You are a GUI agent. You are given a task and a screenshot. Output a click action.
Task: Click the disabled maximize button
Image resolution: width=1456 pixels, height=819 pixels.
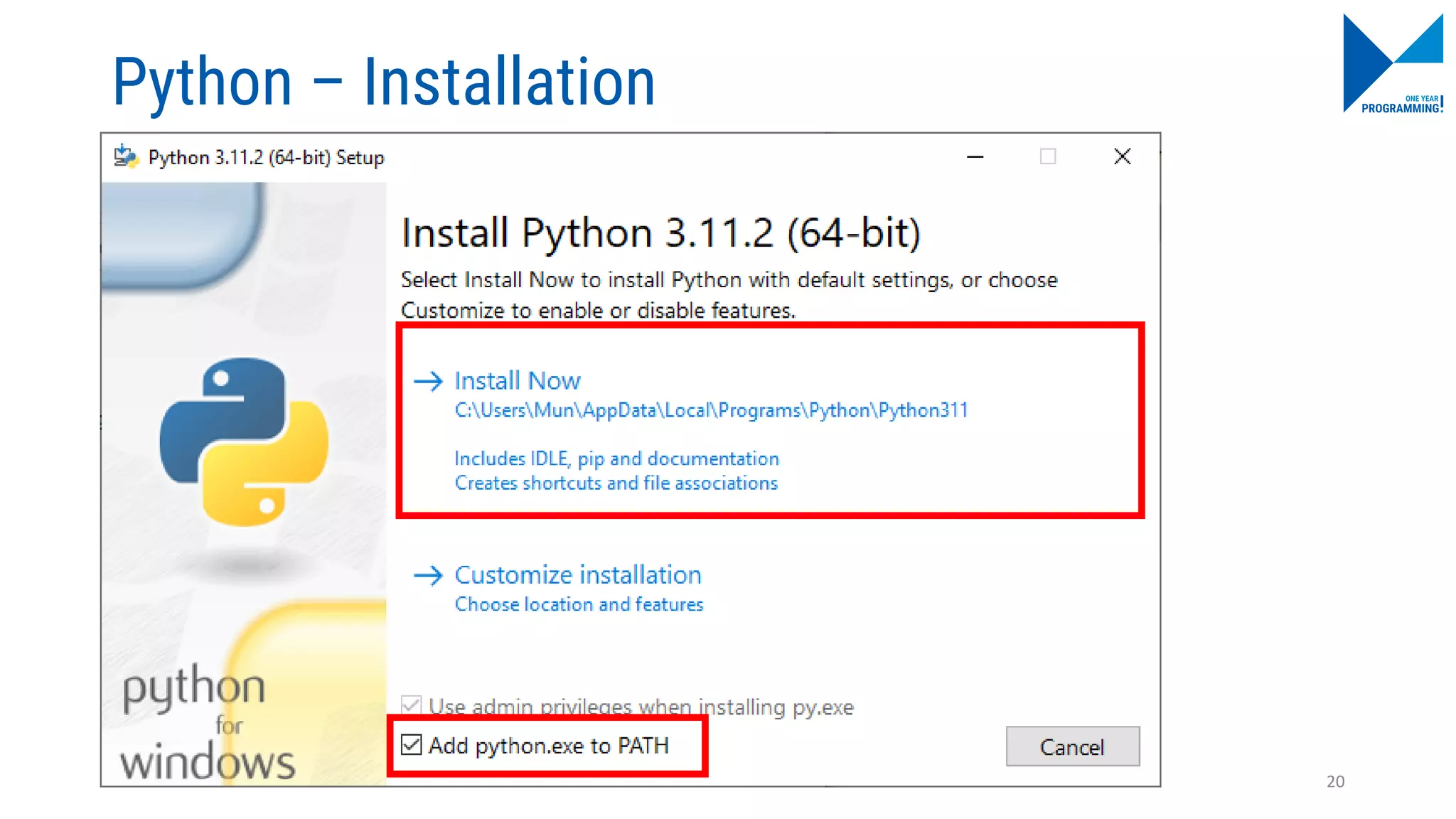(1048, 156)
